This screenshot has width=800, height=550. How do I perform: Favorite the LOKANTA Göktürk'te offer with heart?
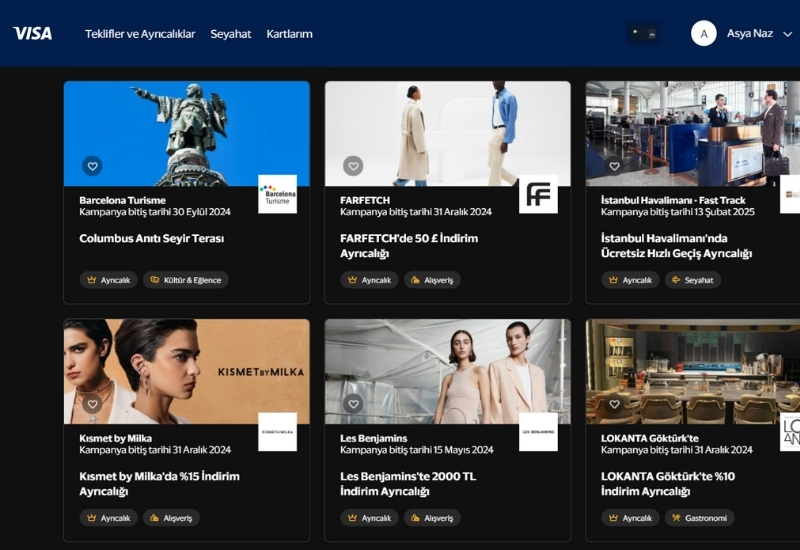(614, 404)
